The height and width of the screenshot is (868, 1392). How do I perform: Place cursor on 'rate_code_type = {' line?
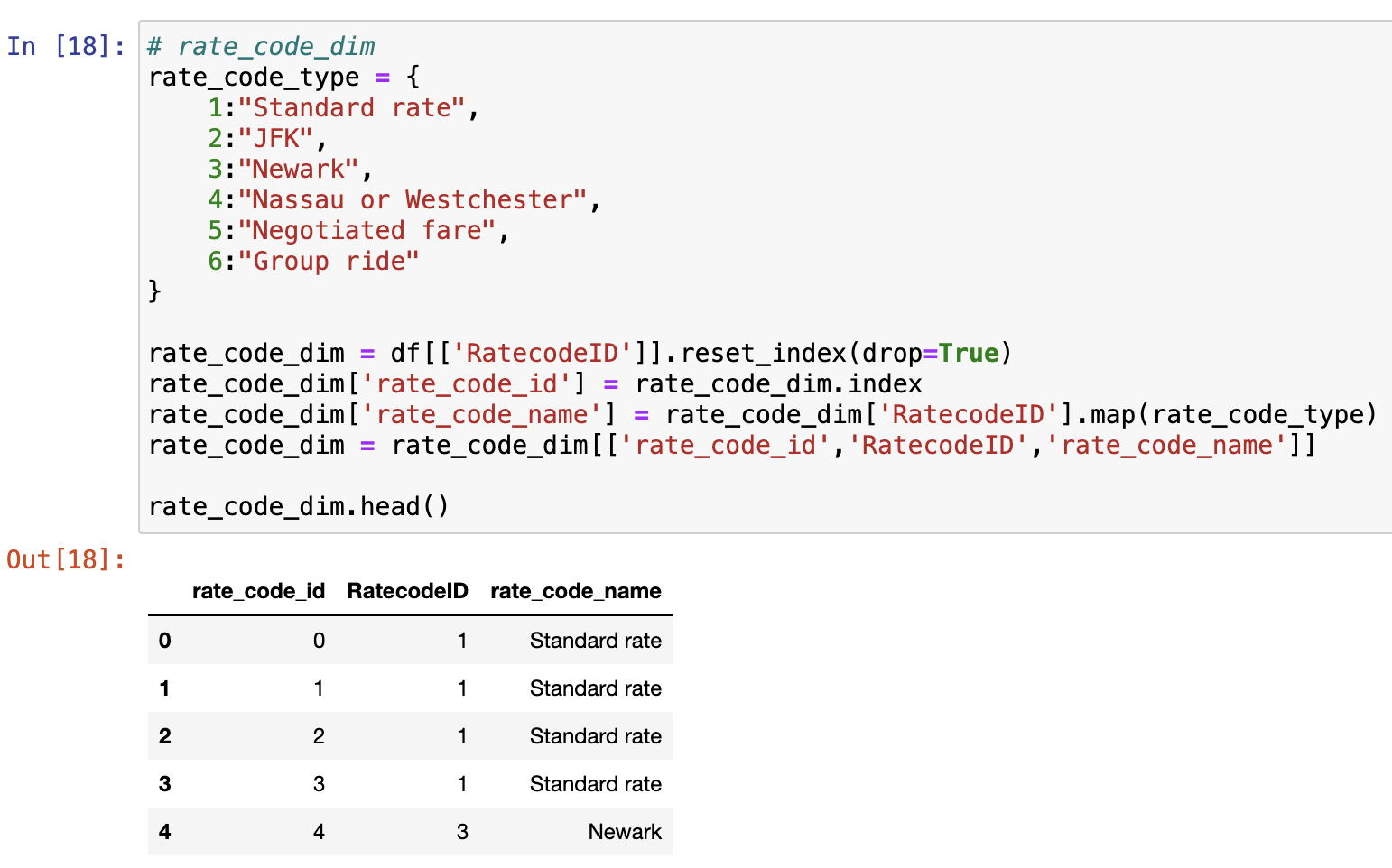pyautogui.click(x=283, y=78)
